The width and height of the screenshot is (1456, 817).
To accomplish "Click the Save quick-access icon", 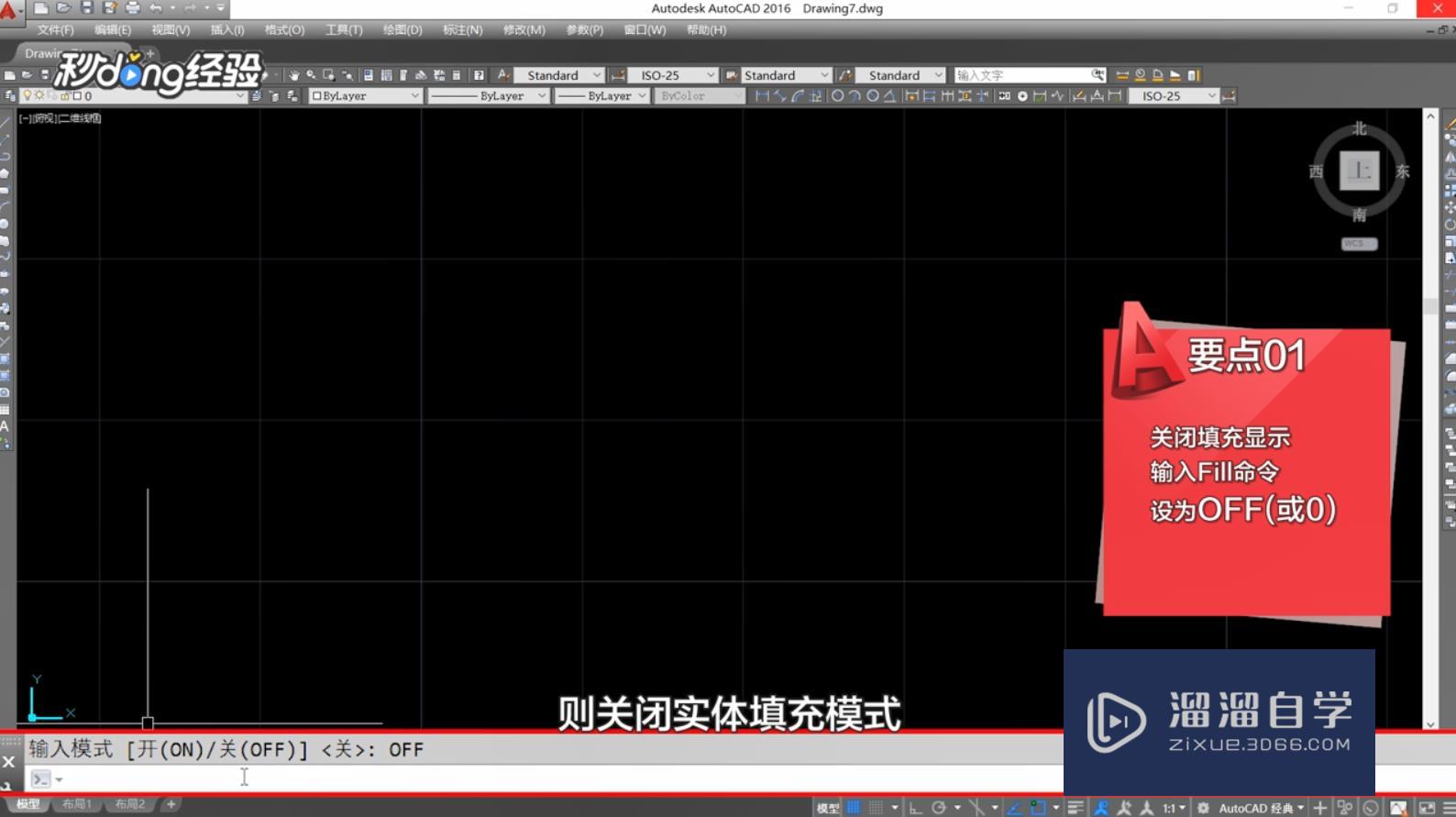I will coord(87,8).
